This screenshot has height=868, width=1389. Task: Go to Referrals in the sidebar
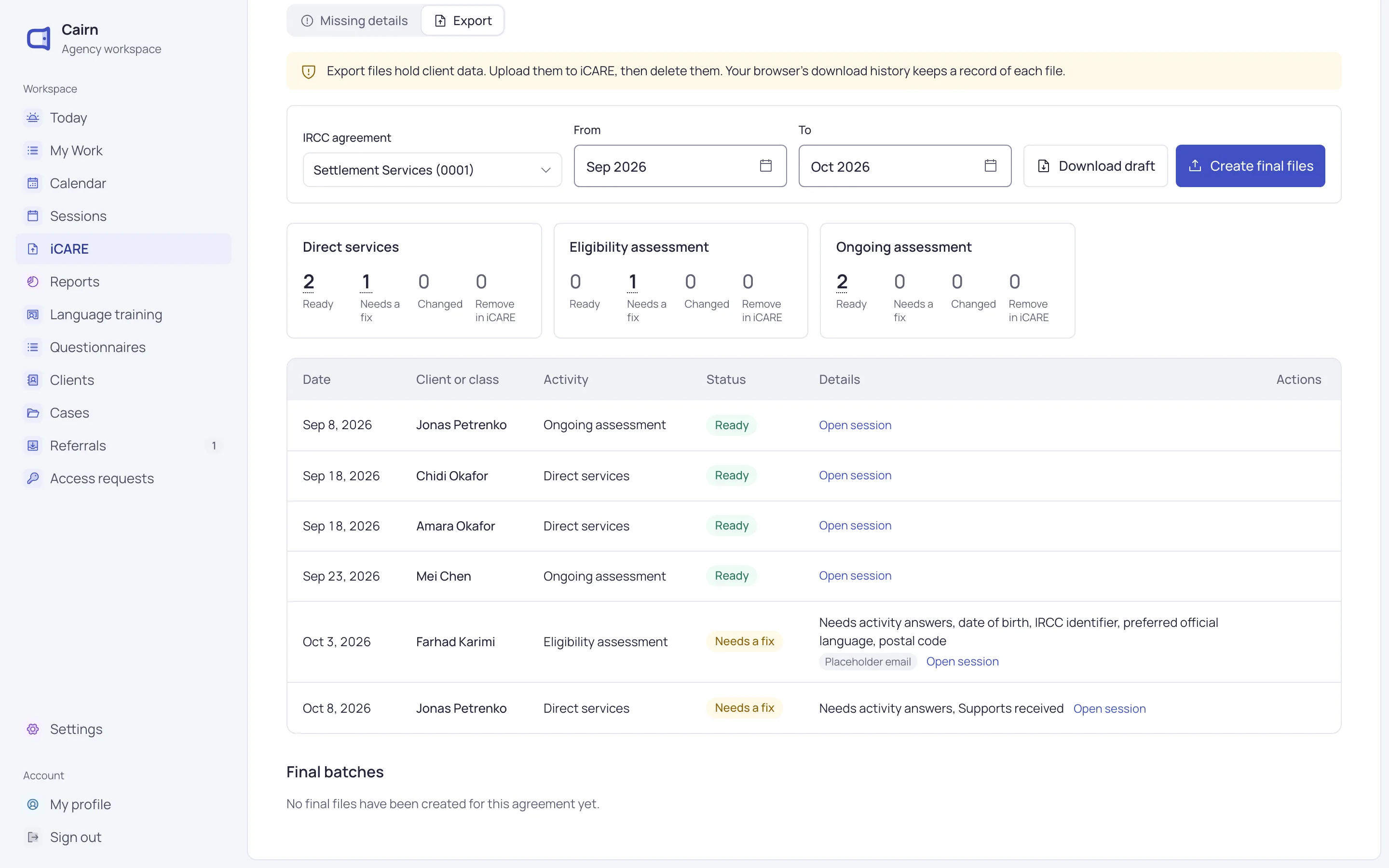tap(123, 445)
